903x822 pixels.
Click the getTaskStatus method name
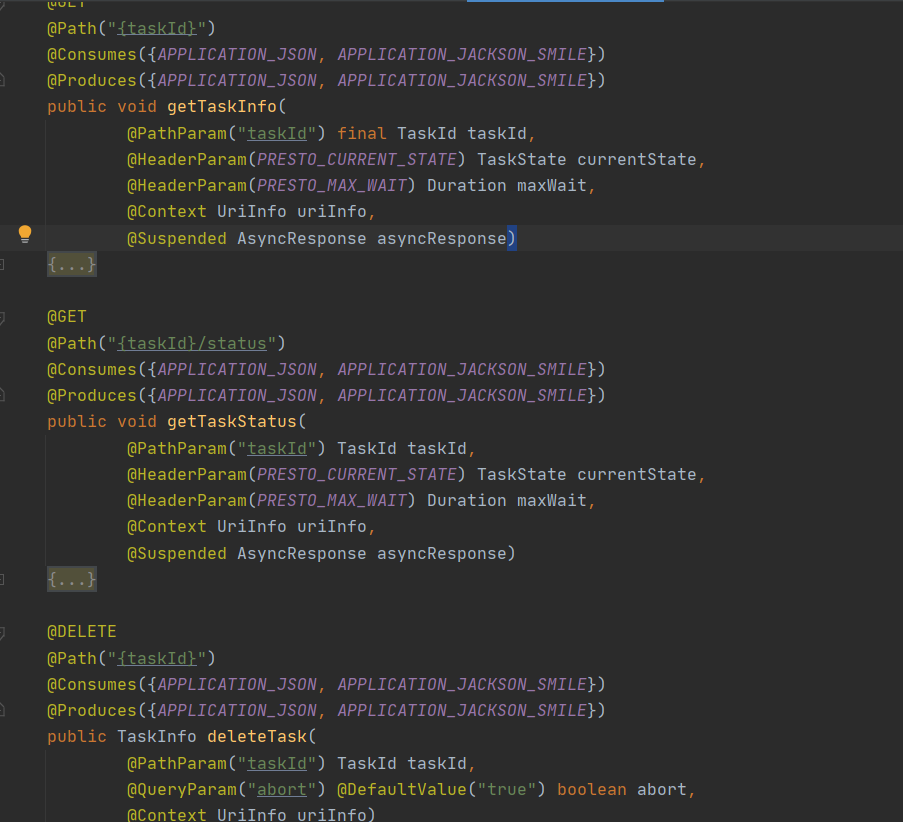(232, 422)
